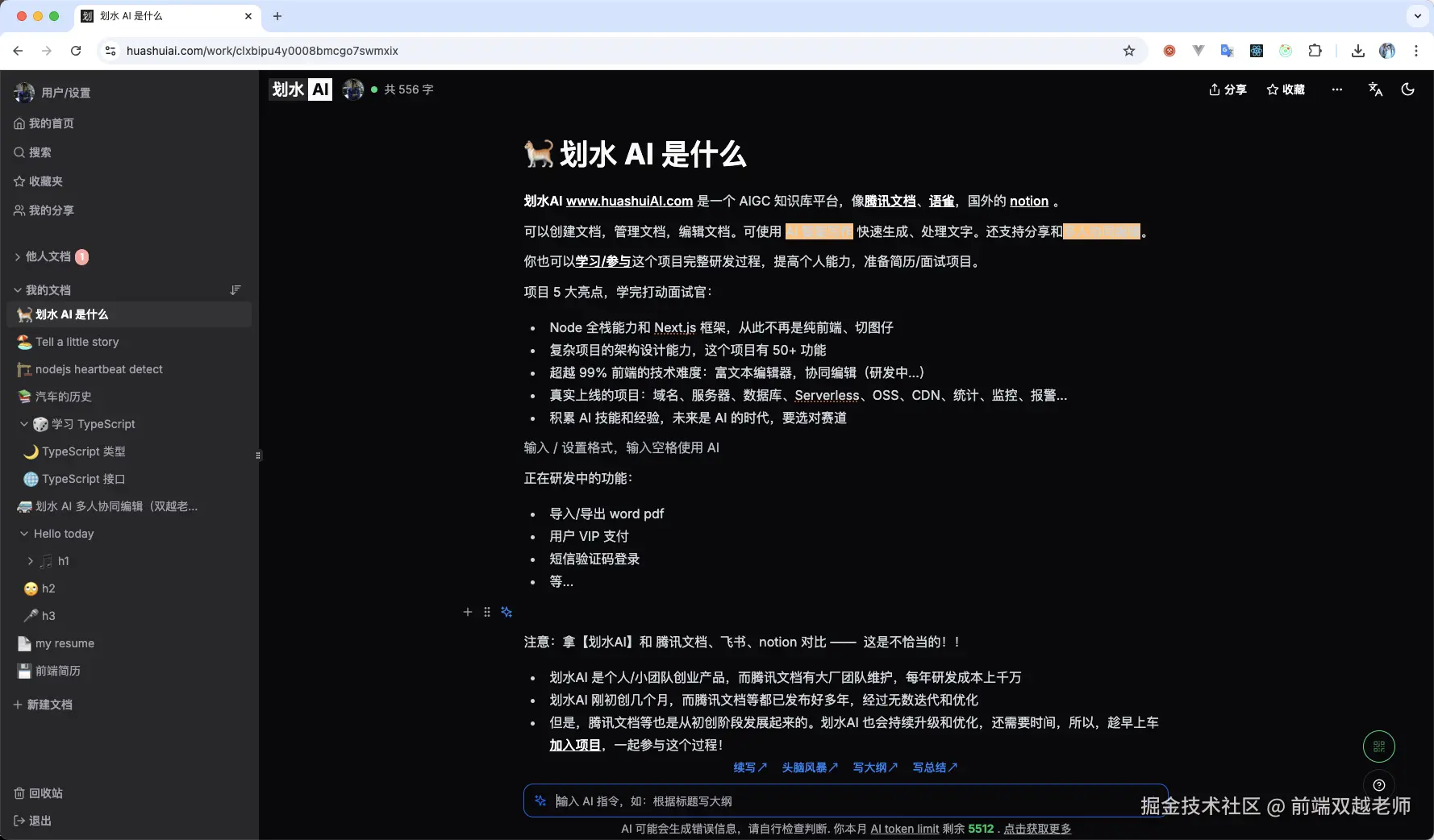Viewport: 1434px width, 840px height.
Task: Collapse the 学习 TypeScript tree
Action: (25, 424)
